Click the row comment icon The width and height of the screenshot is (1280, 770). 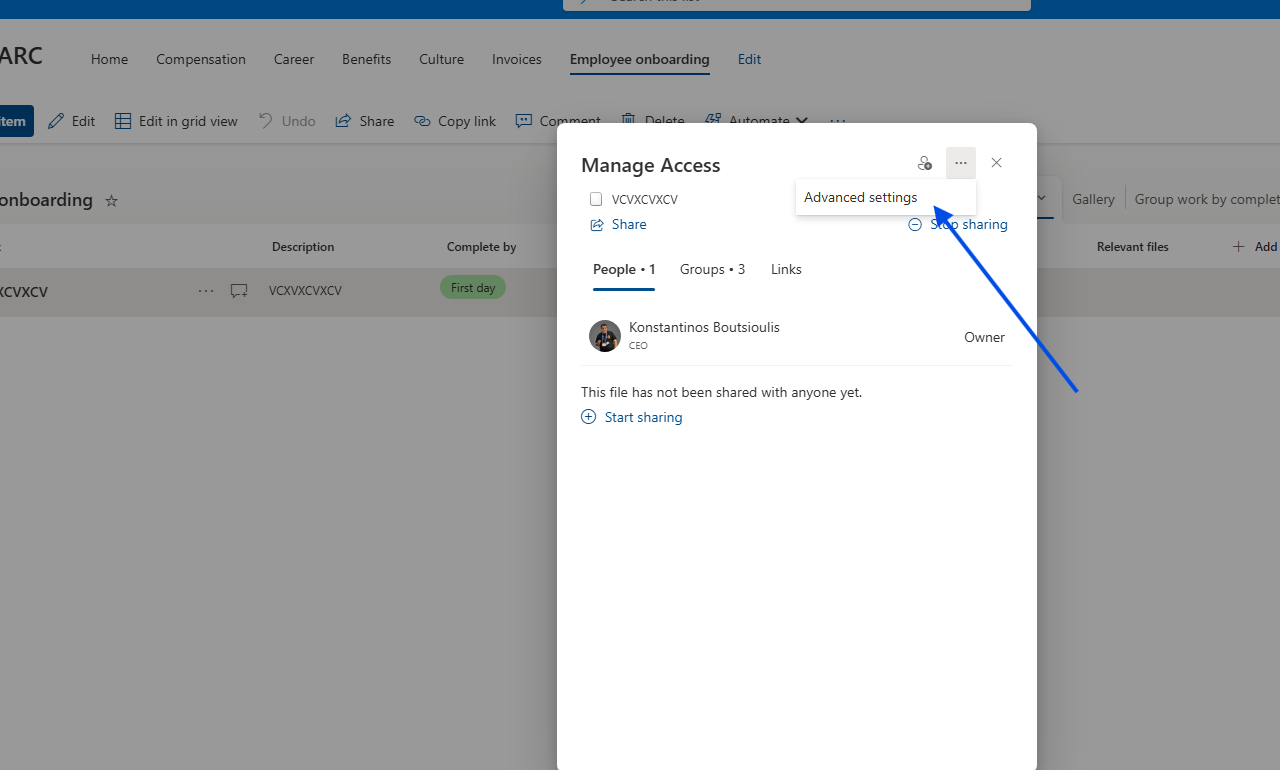pyautogui.click(x=239, y=291)
